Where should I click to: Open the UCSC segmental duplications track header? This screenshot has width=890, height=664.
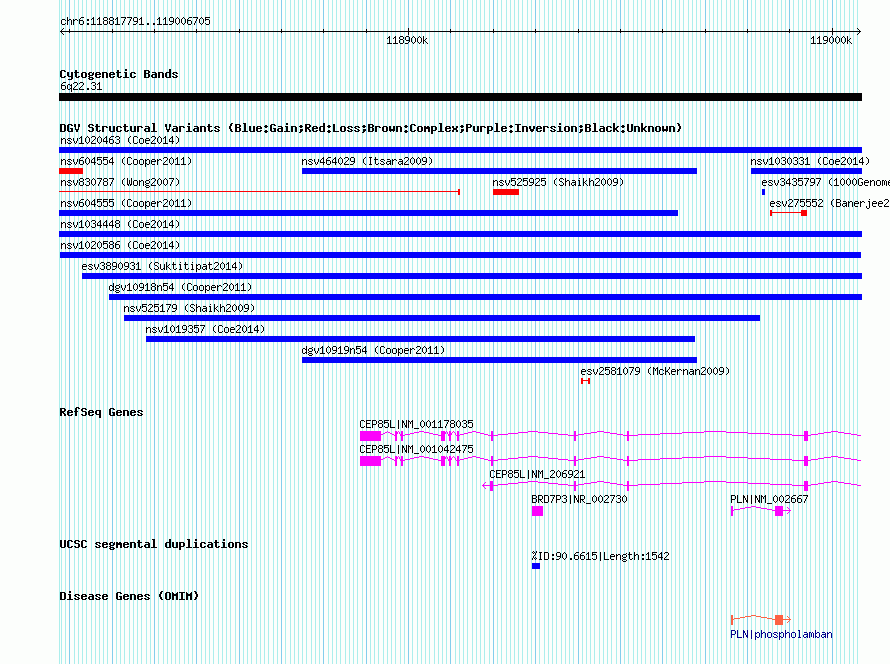(154, 544)
